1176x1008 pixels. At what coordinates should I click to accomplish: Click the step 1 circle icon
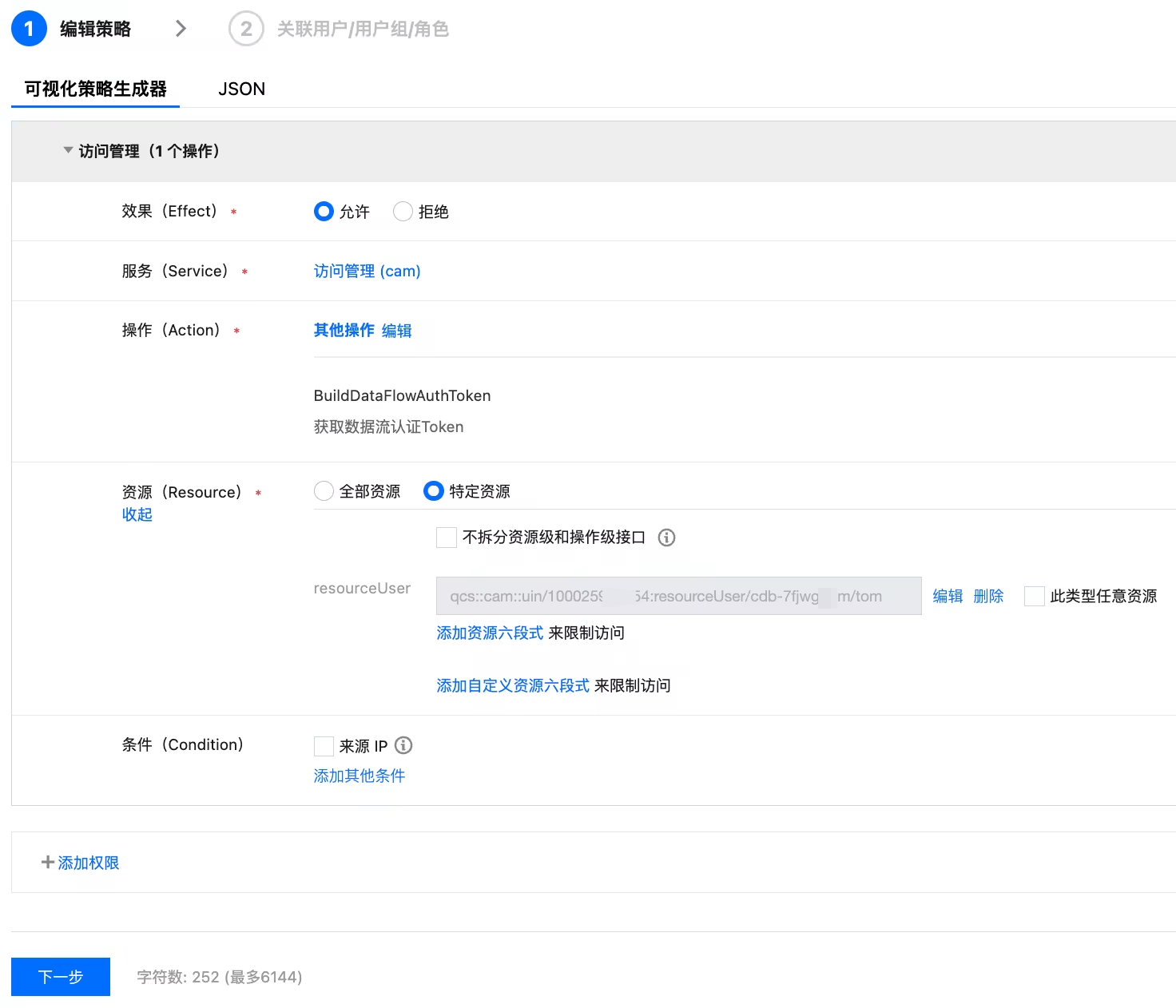tap(29, 29)
